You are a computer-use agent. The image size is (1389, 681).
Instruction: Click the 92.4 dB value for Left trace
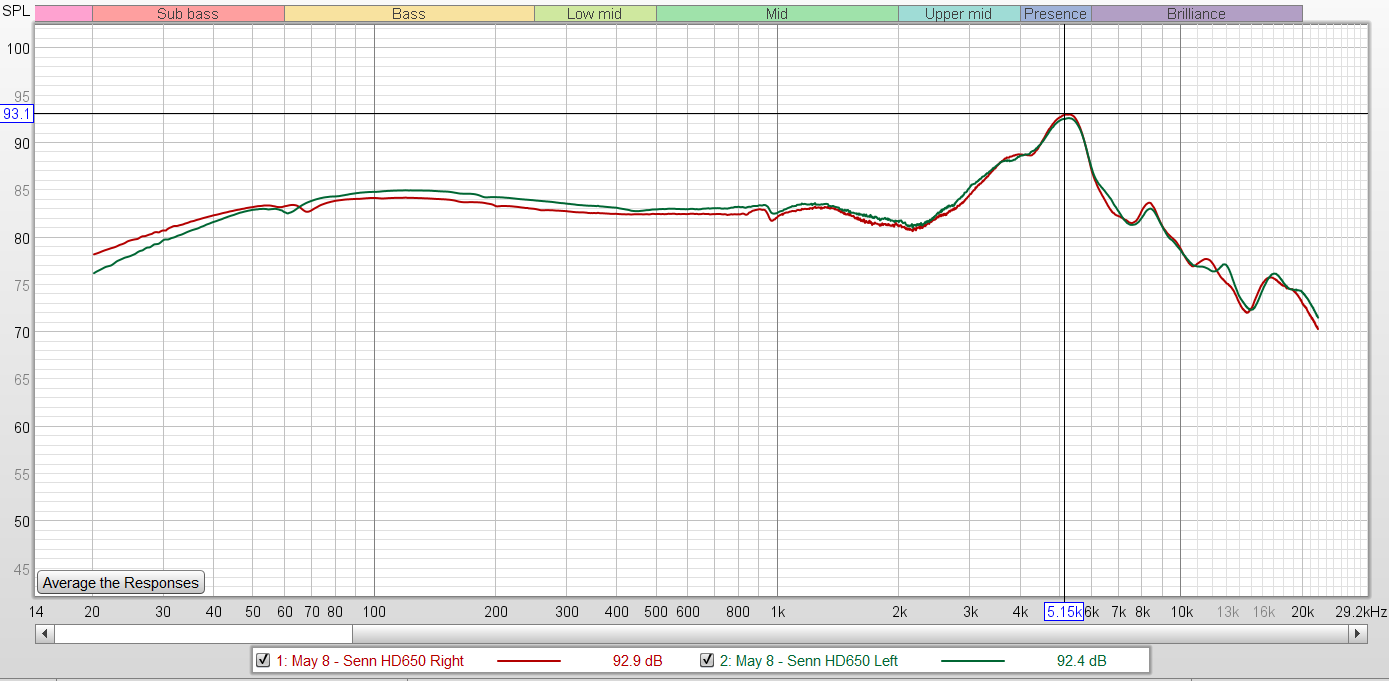pyautogui.click(x=1082, y=661)
